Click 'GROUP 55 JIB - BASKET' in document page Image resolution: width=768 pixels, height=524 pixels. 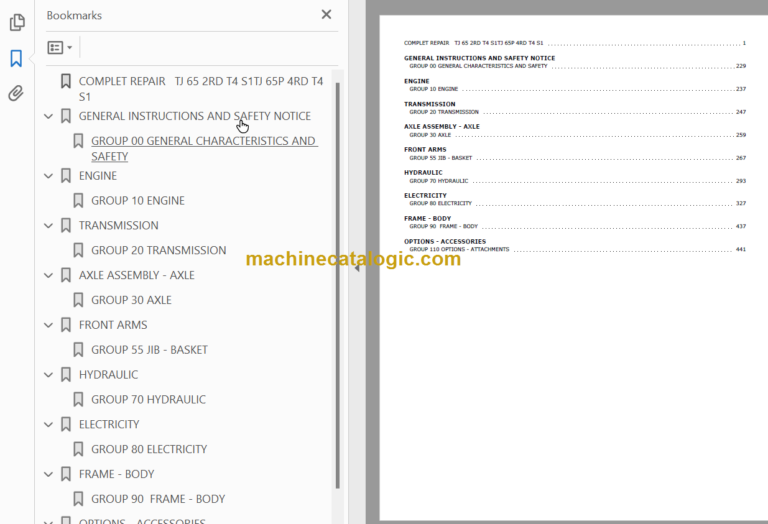441,158
